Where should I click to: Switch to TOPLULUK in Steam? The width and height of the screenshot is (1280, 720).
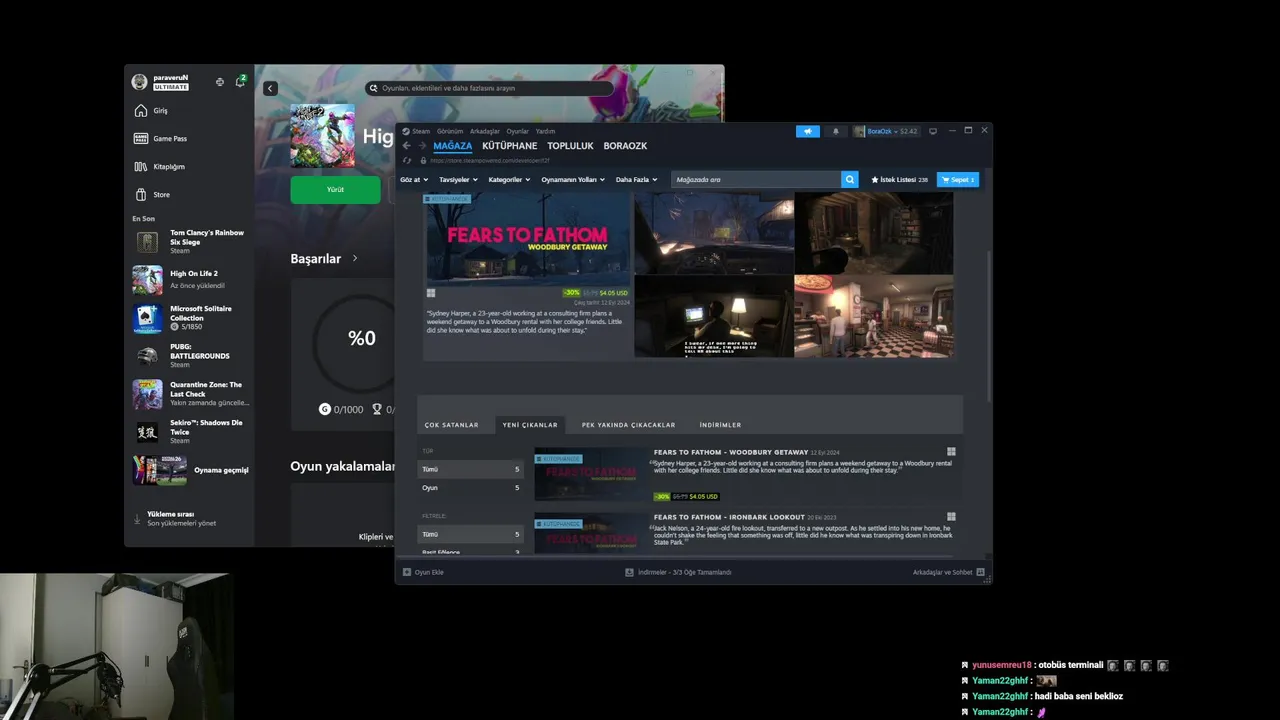[570, 146]
